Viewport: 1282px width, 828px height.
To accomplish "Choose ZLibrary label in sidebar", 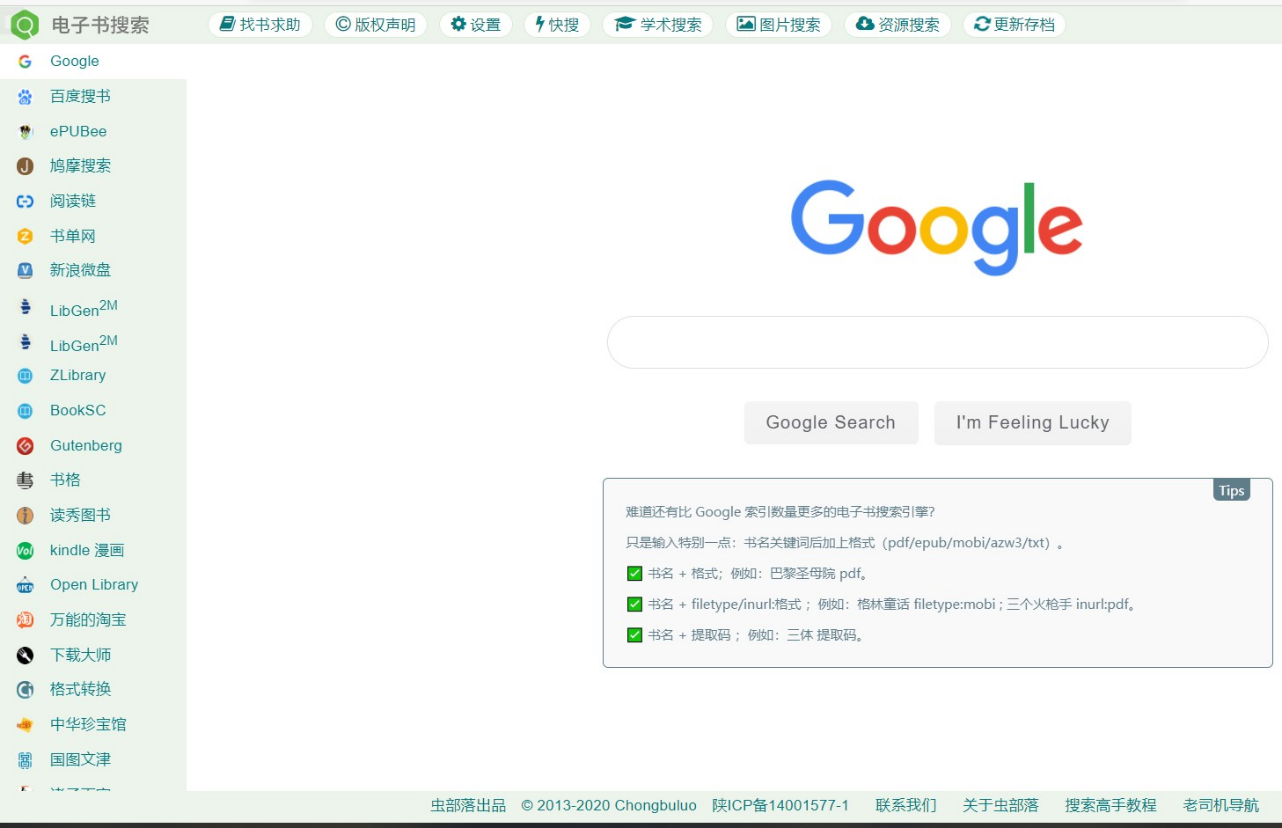I will [78, 375].
